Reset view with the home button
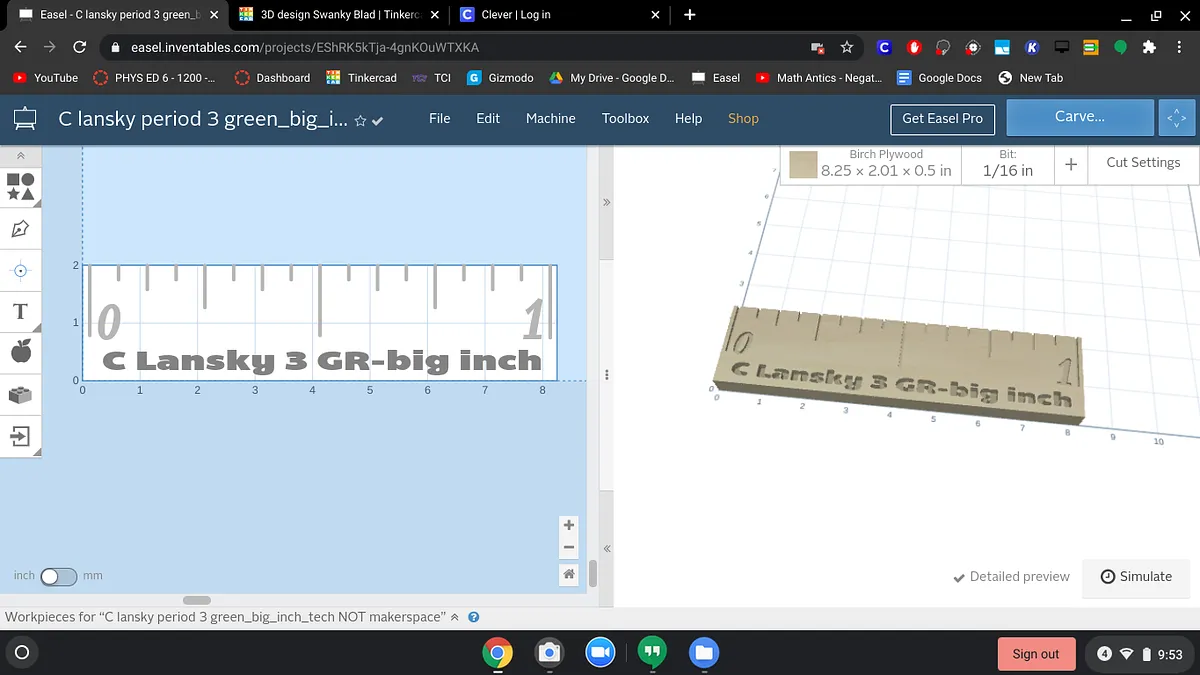Viewport: 1200px width, 675px height. [569, 574]
